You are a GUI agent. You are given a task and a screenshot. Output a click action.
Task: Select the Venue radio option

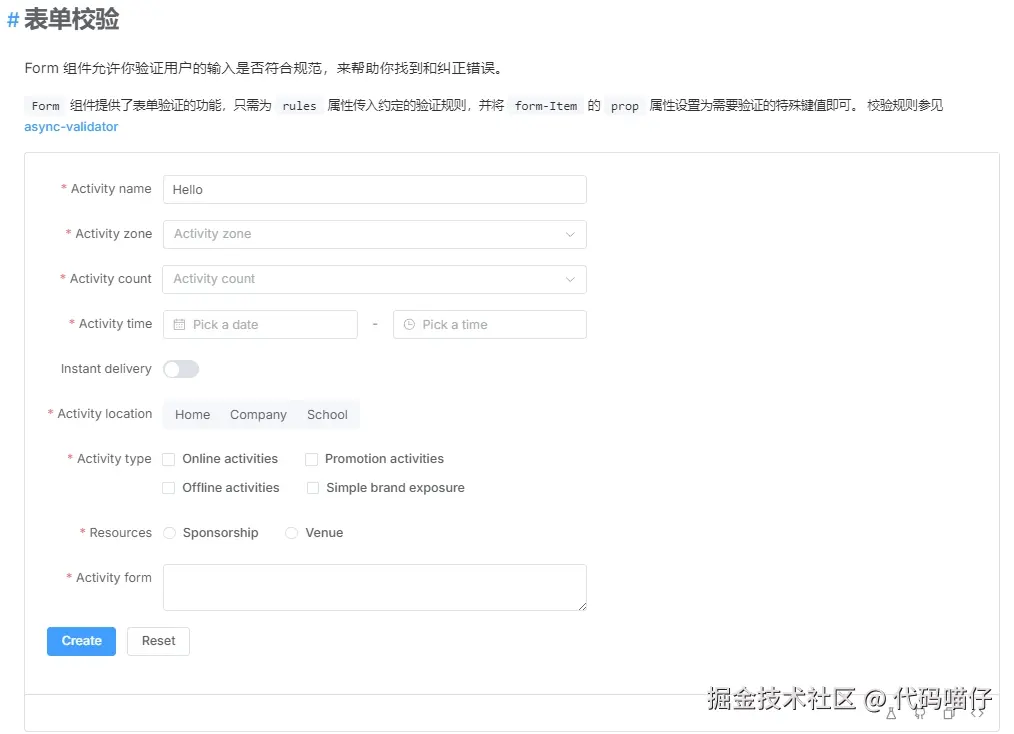[291, 533]
